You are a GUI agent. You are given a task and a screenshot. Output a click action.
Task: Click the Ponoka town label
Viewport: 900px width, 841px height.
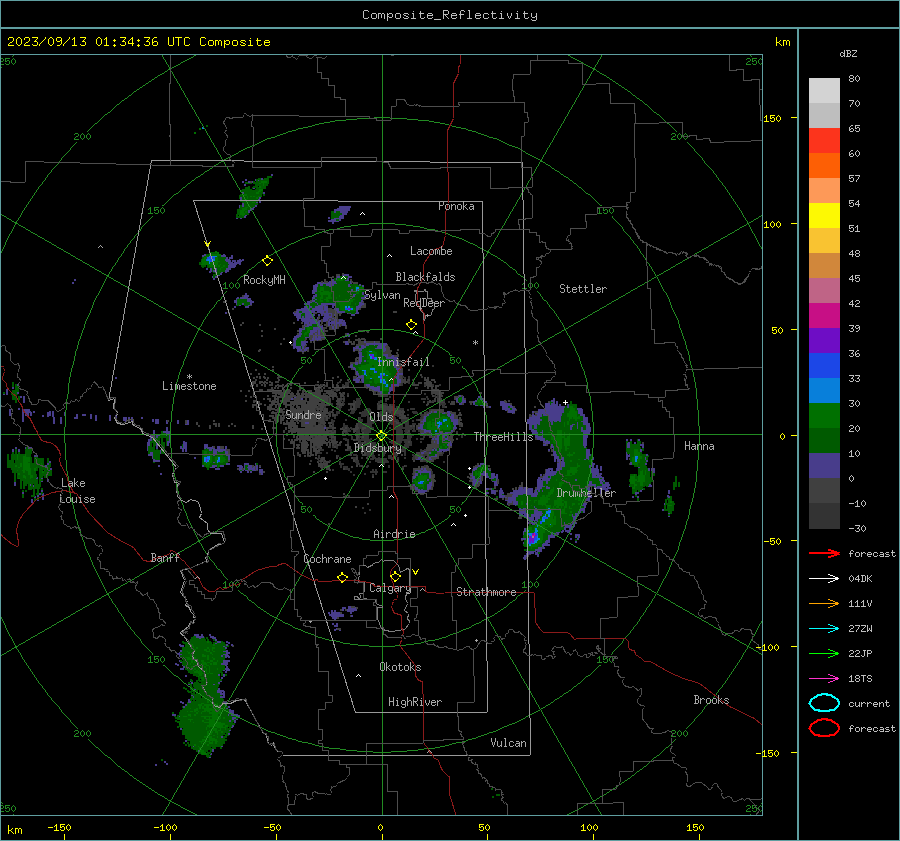[456, 207]
